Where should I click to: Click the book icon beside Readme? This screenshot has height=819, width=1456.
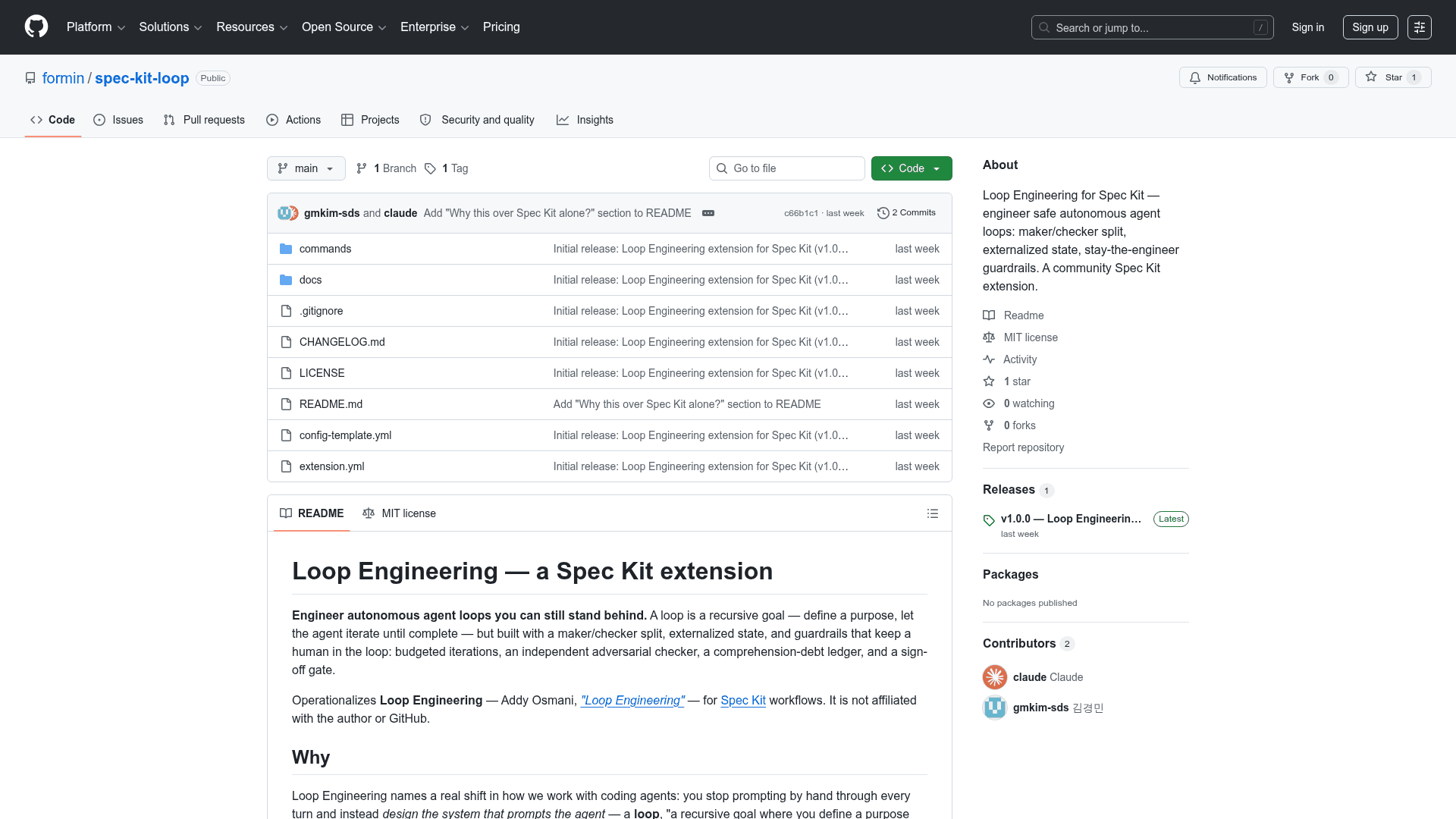tap(989, 315)
